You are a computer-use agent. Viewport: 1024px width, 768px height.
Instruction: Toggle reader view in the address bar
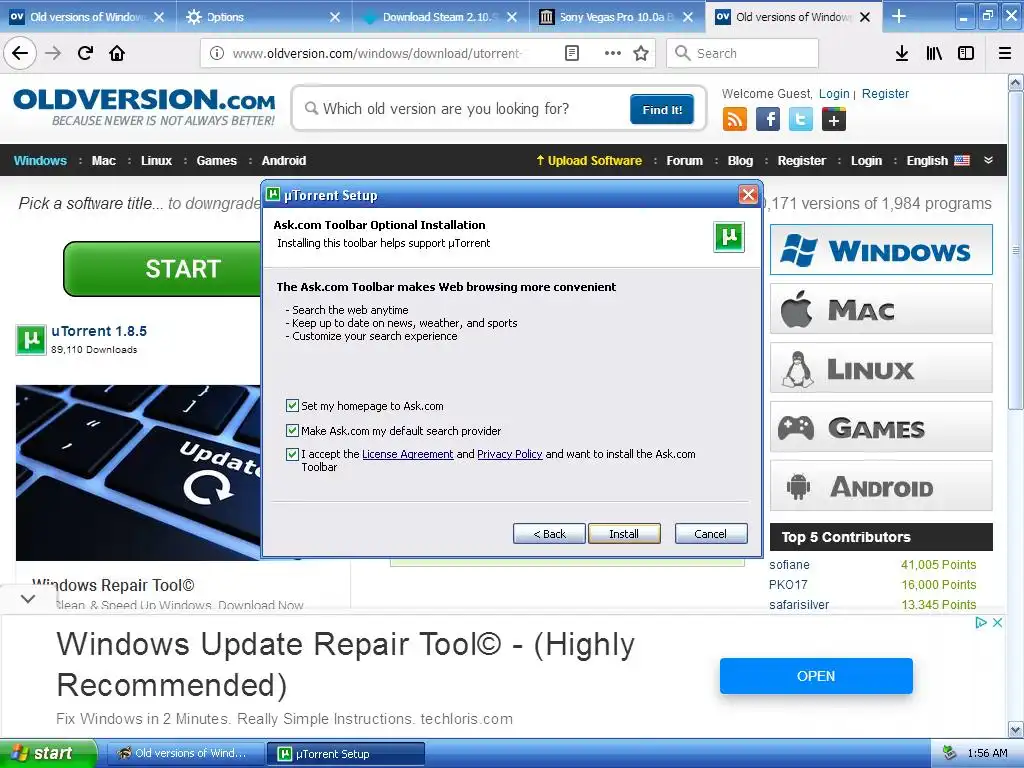click(571, 53)
